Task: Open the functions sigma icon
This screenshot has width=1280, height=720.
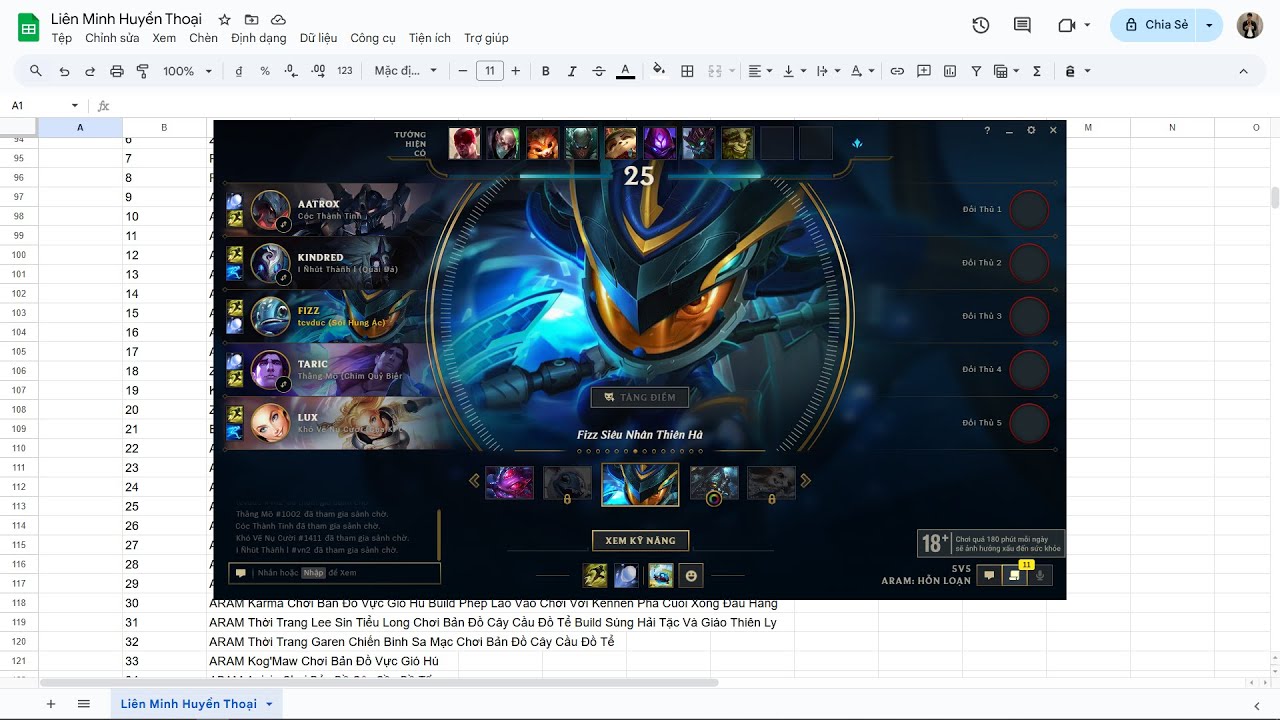Action: click(x=1037, y=71)
